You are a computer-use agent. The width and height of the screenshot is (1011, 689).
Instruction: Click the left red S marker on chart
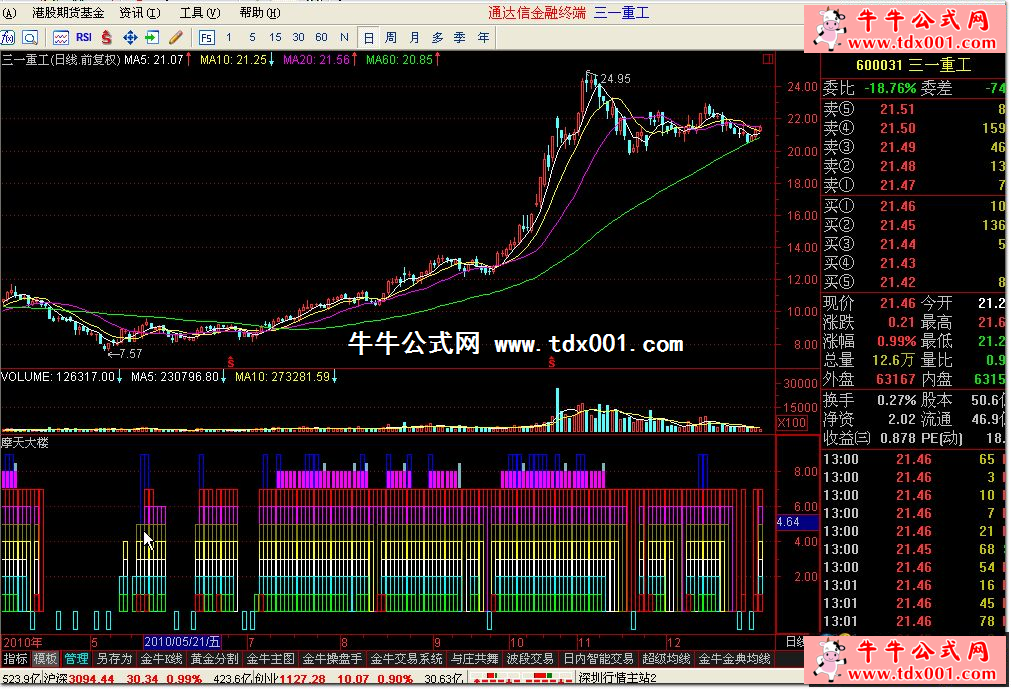(230, 363)
